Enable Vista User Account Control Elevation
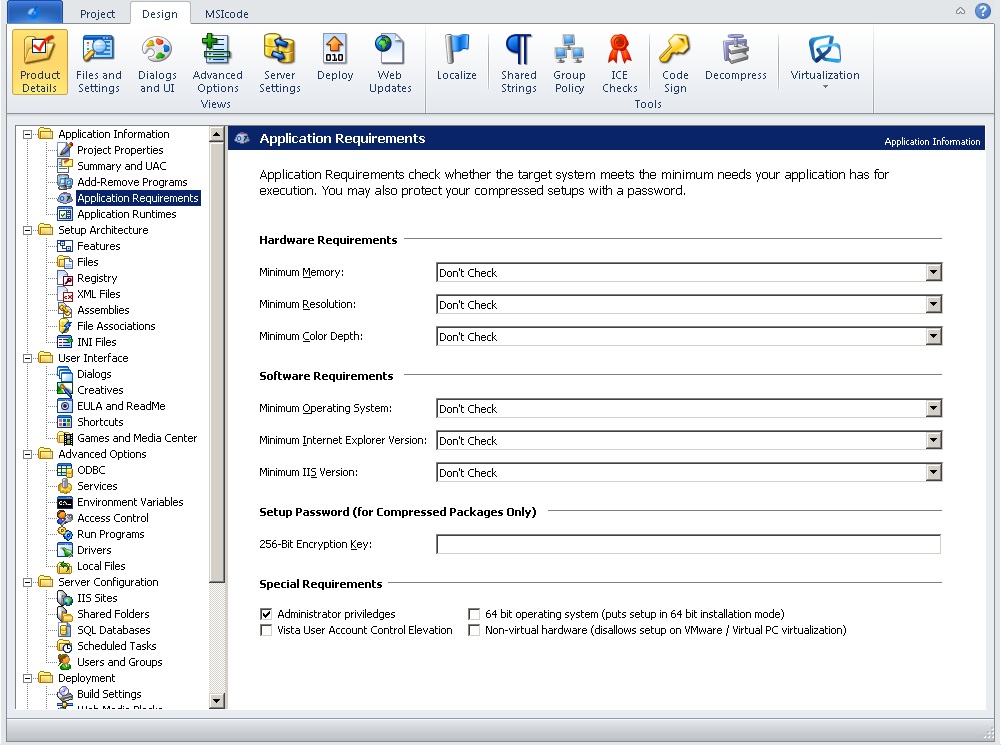Viewport: 1001px width, 745px height. (266, 630)
